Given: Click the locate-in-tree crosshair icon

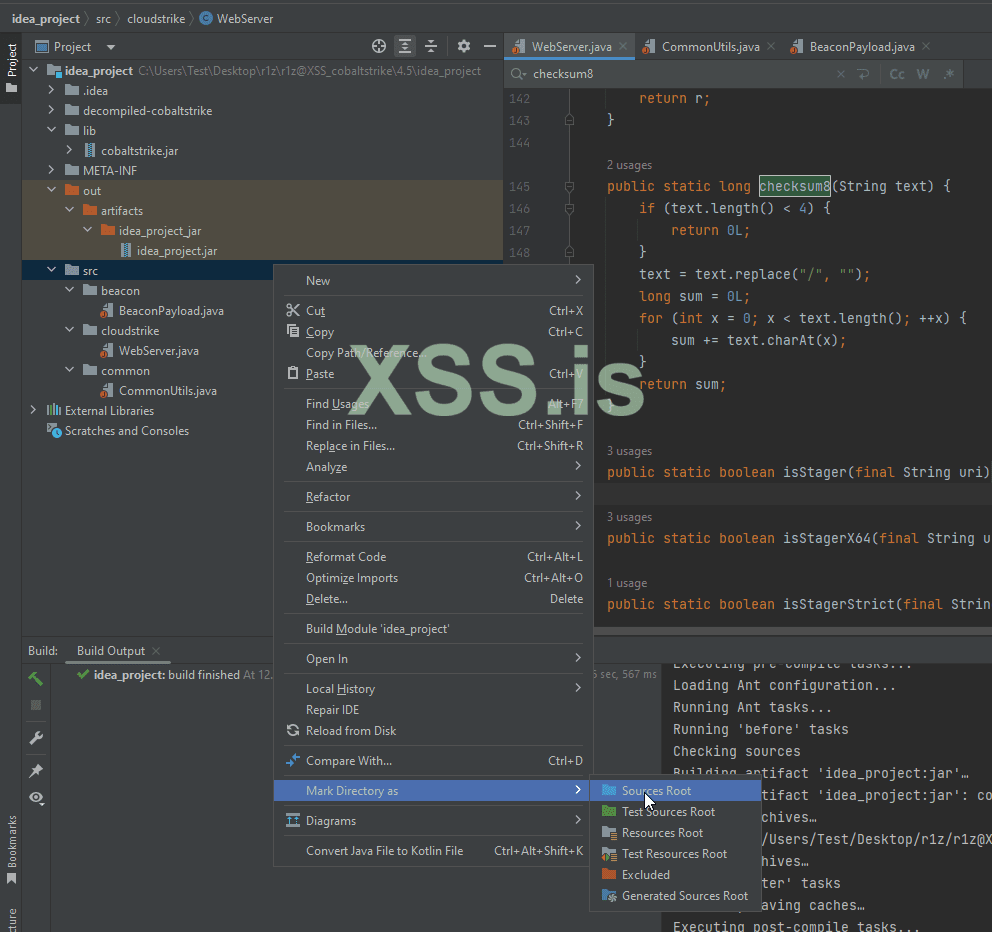Looking at the screenshot, I should click(379, 46).
